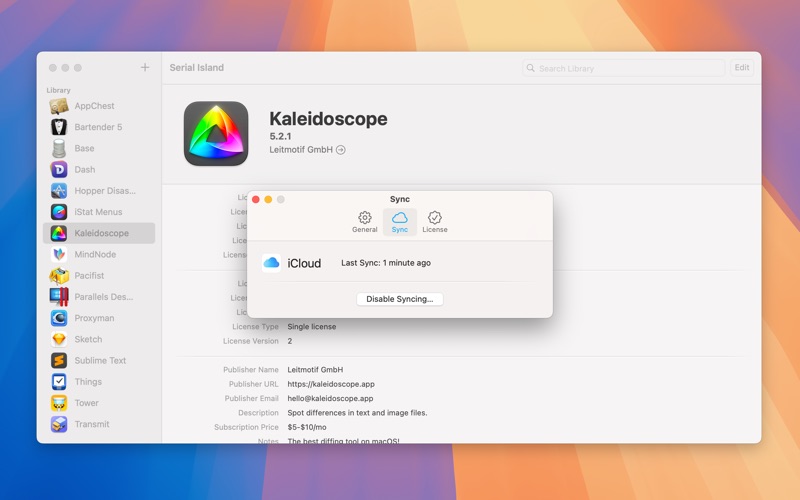This screenshot has height=500, width=800.
Task: Click the Hopper Disassembler icon
Action: (59, 191)
